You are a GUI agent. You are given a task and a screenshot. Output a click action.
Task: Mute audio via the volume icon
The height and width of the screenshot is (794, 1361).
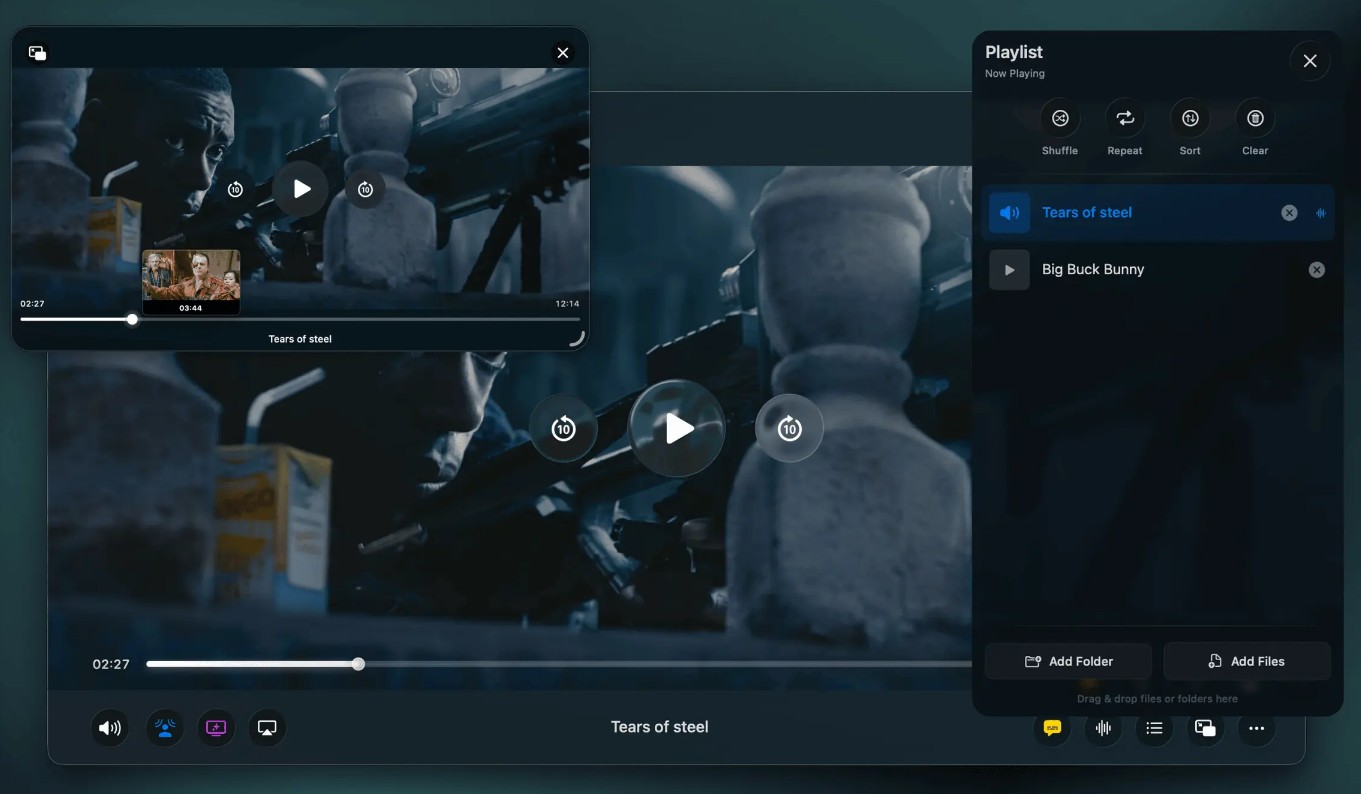[x=110, y=728]
